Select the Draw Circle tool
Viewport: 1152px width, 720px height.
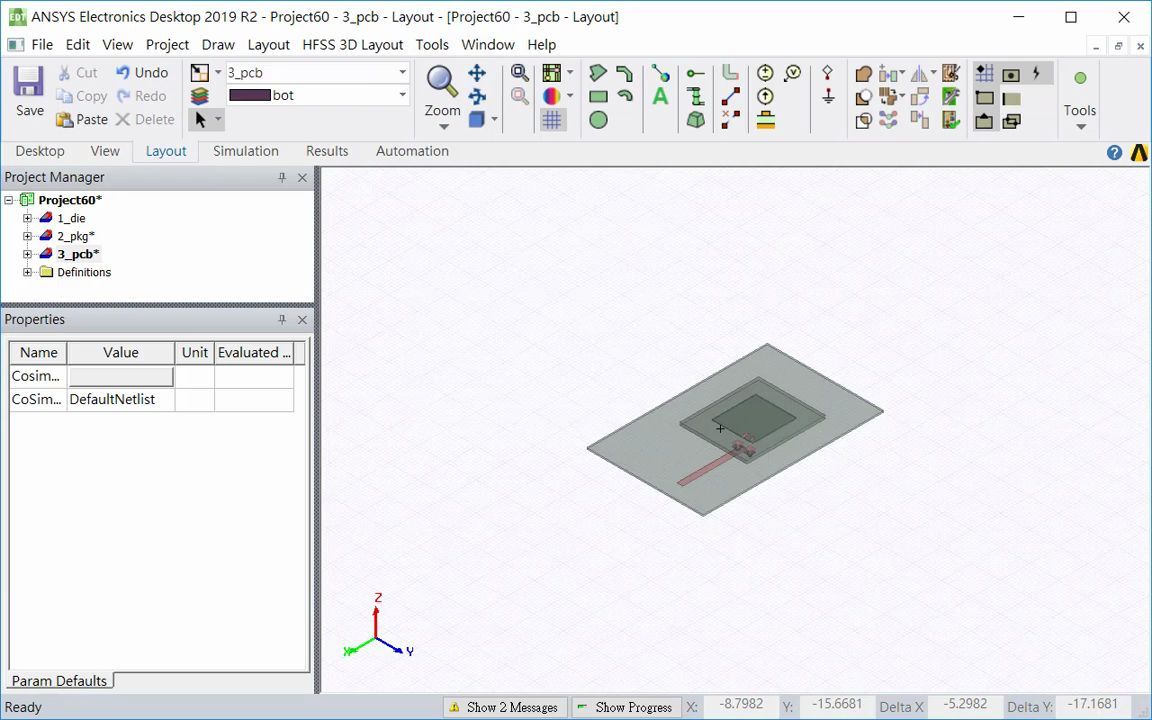point(598,120)
